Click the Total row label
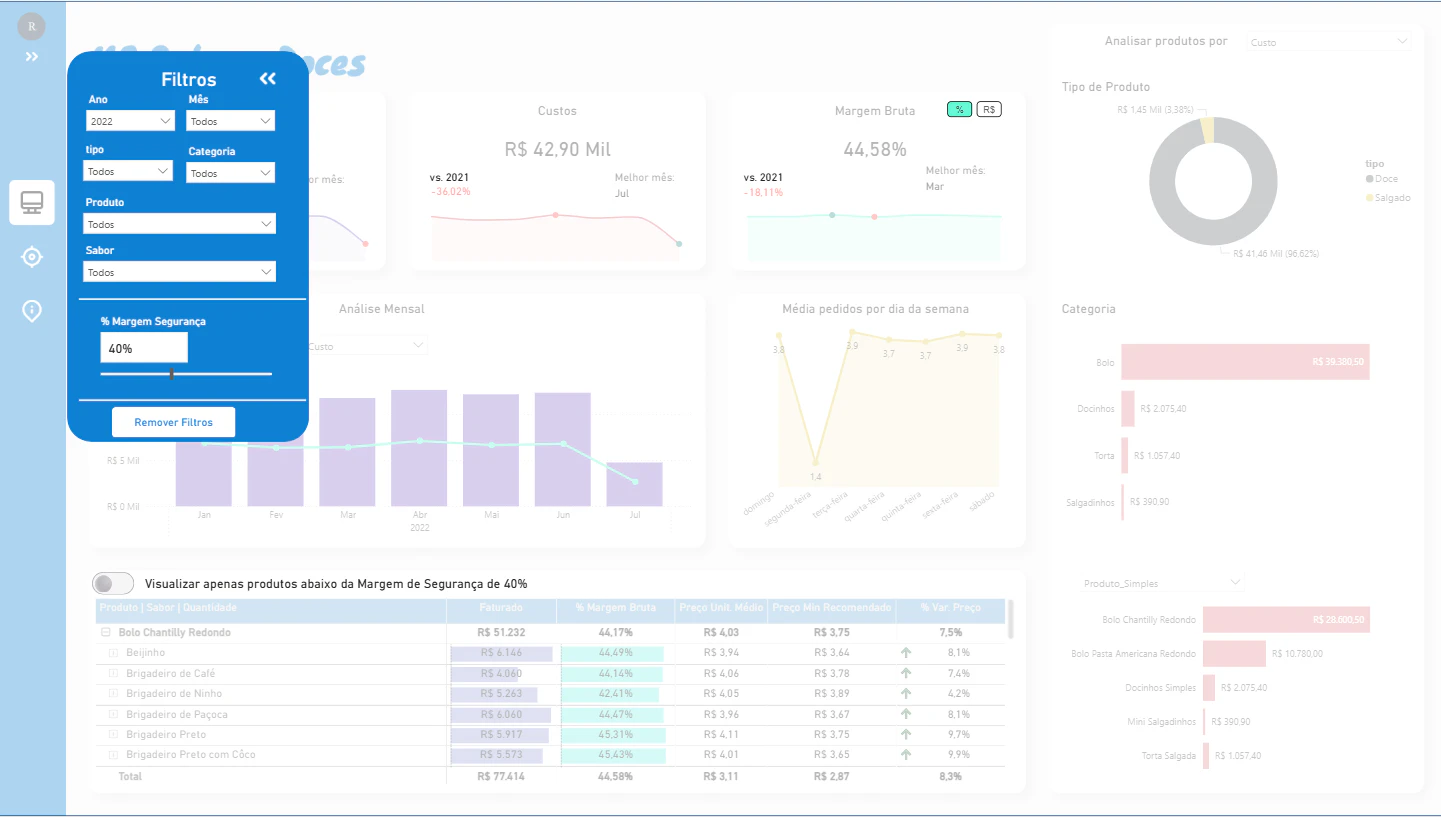 [x=130, y=776]
